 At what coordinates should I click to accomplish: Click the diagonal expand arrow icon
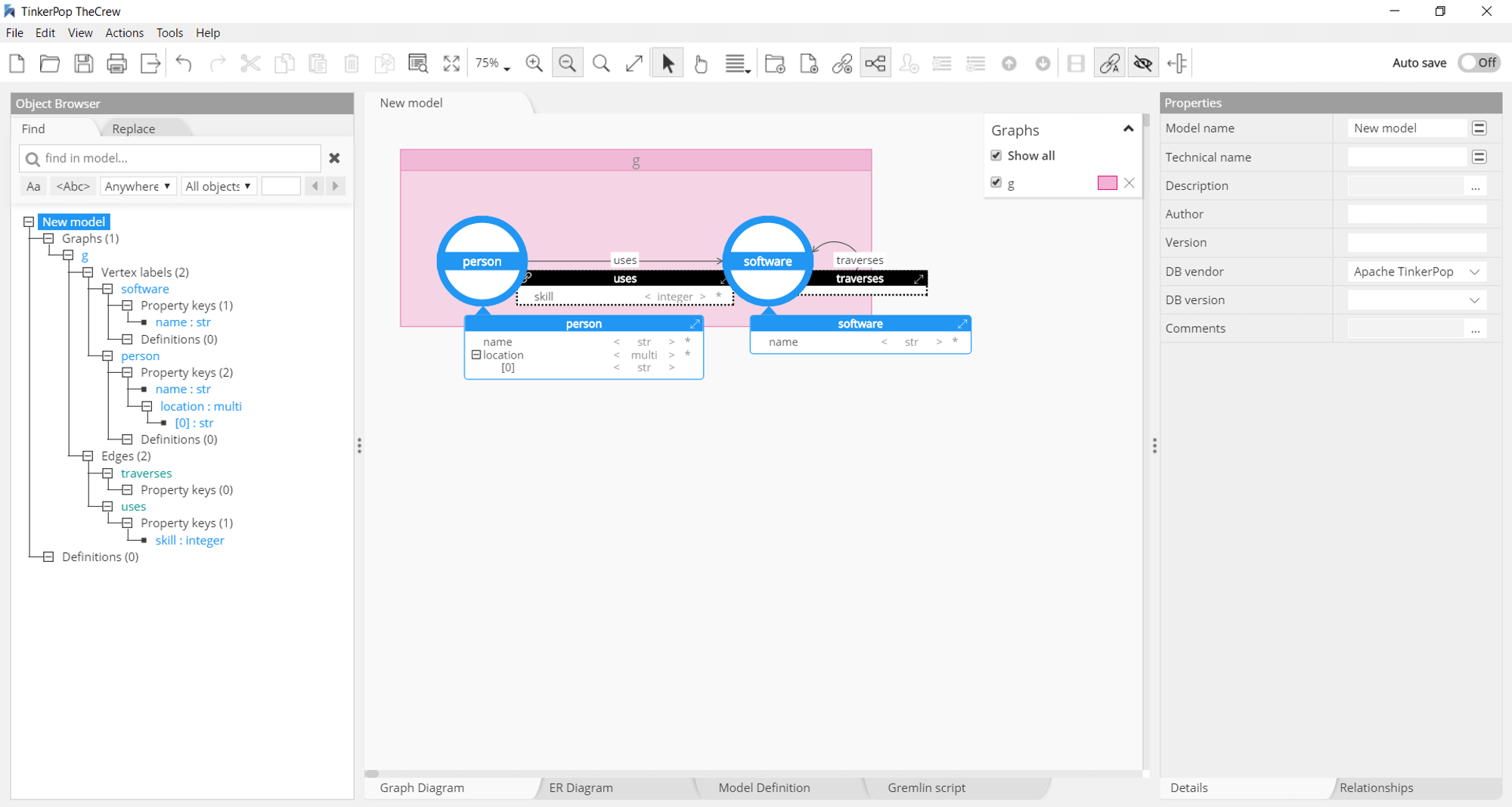click(634, 64)
